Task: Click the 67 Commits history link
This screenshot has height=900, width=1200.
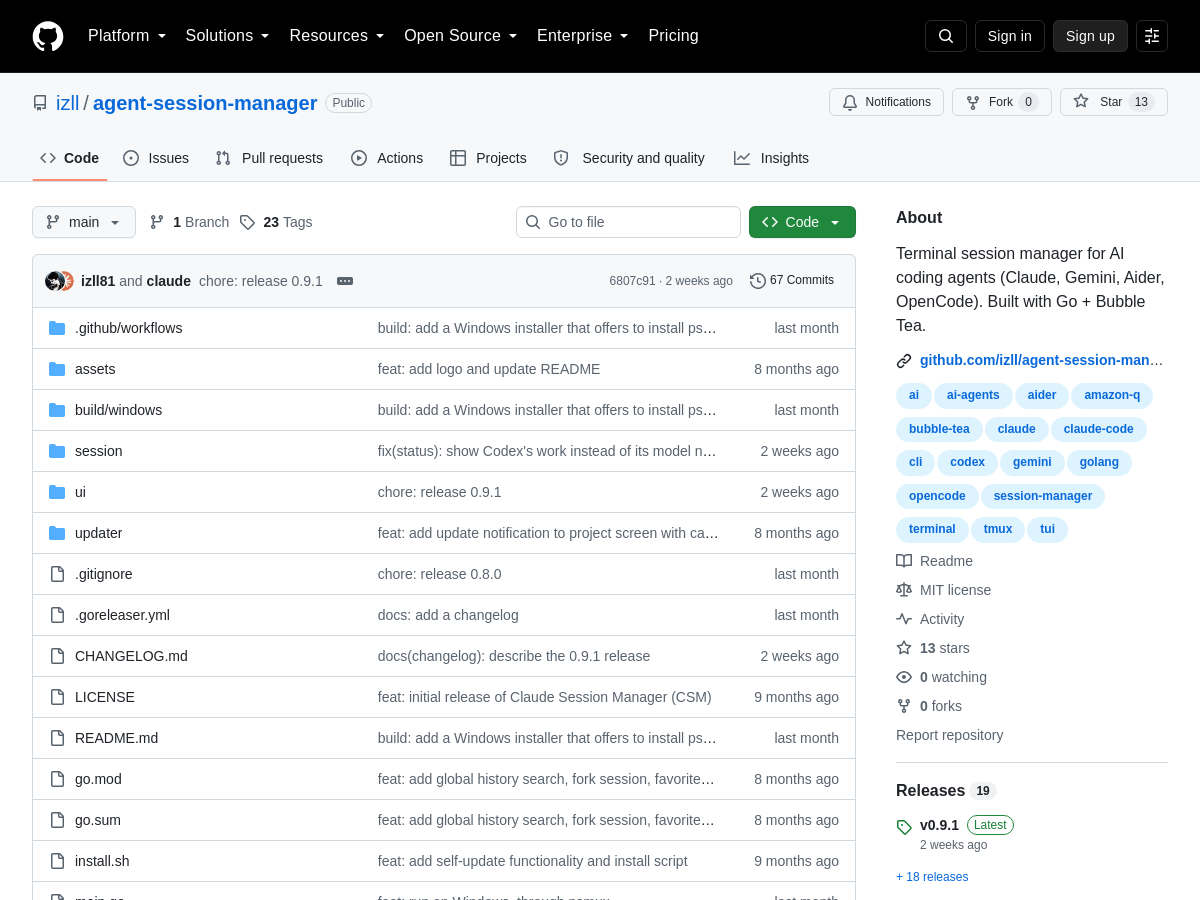Action: pyautogui.click(x=792, y=281)
